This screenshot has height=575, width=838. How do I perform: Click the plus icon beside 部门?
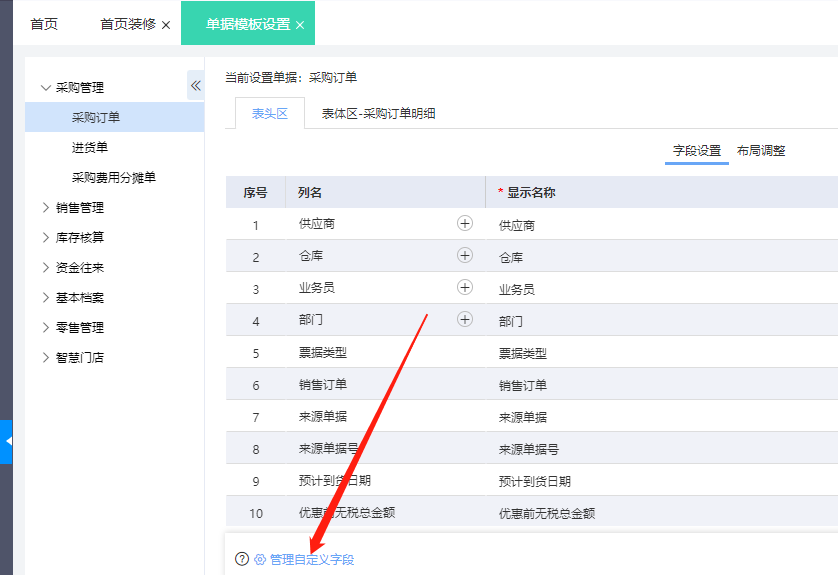point(464,320)
